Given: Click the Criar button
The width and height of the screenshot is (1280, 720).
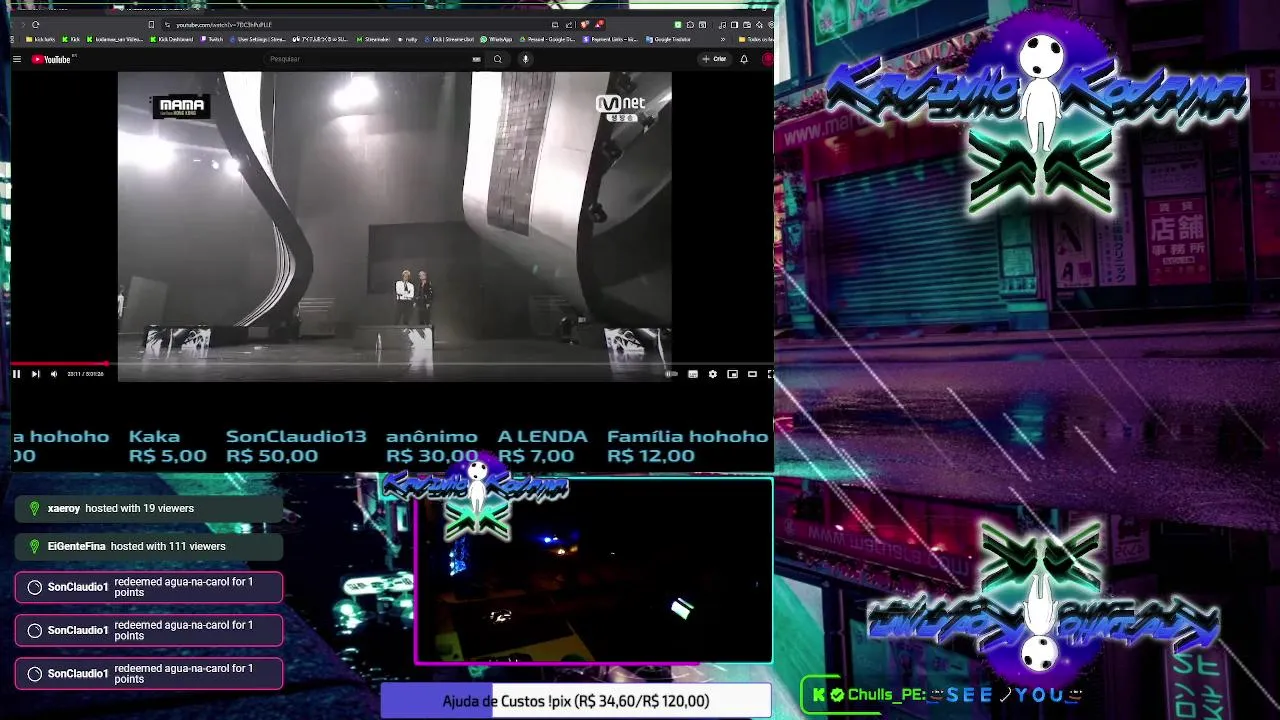Looking at the screenshot, I should [714, 59].
